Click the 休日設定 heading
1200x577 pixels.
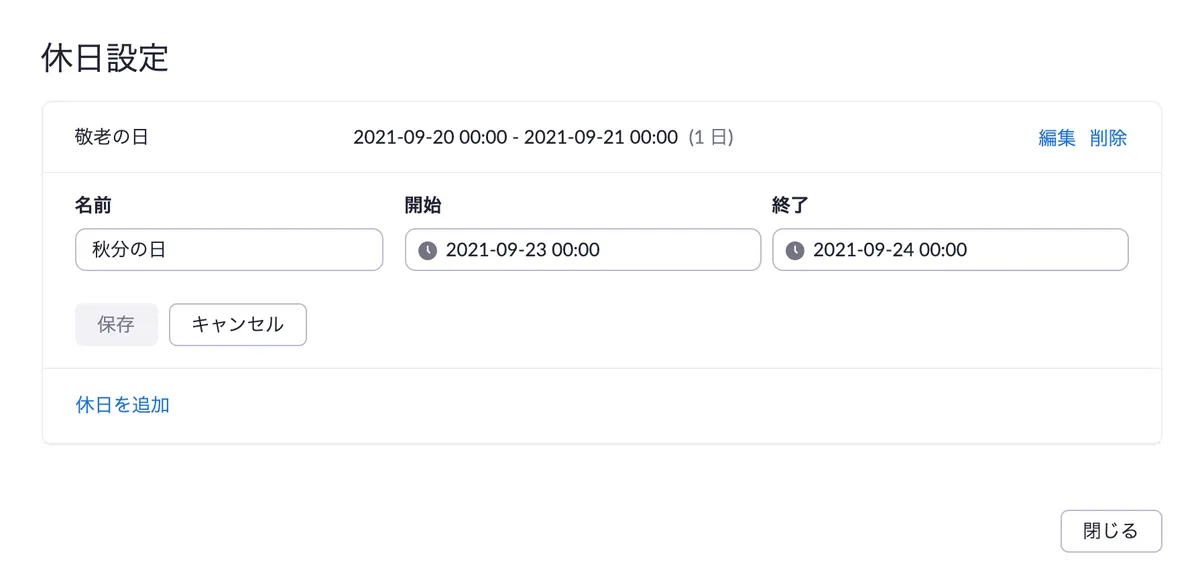[104, 58]
